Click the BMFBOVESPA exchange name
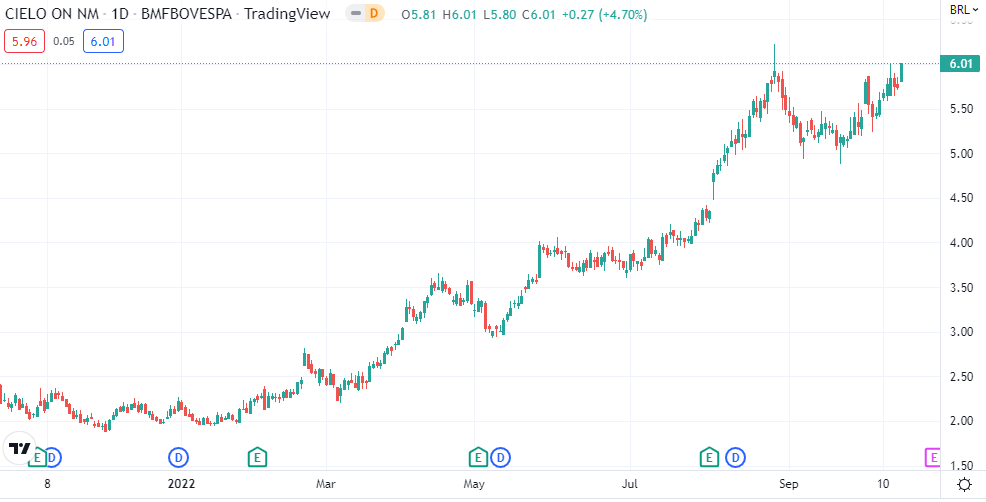This screenshot has width=986, height=502. (186, 14)
